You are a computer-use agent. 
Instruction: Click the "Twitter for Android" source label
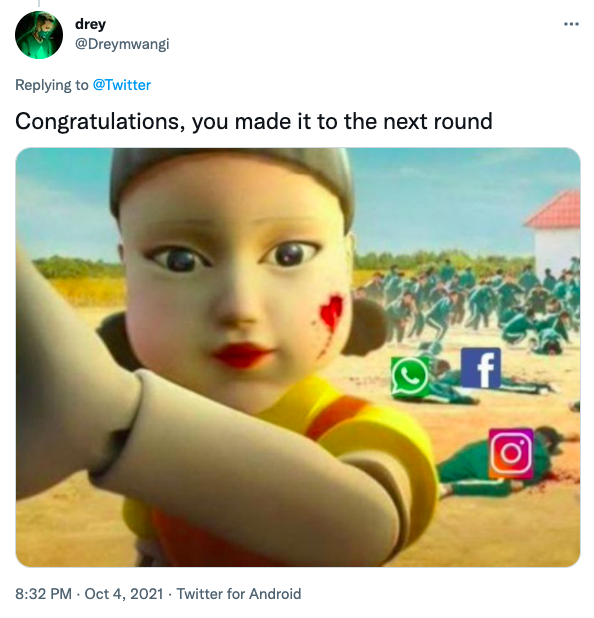coord(238,594)
